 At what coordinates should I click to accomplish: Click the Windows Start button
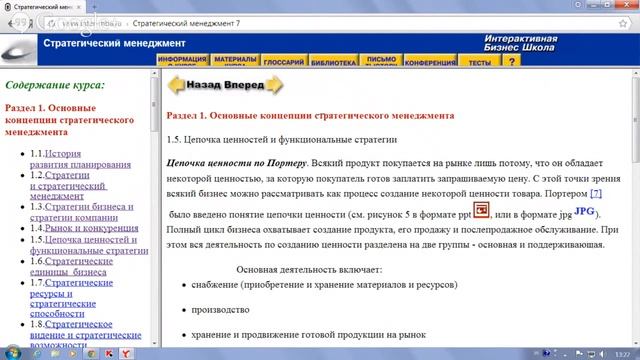[12, 353]
